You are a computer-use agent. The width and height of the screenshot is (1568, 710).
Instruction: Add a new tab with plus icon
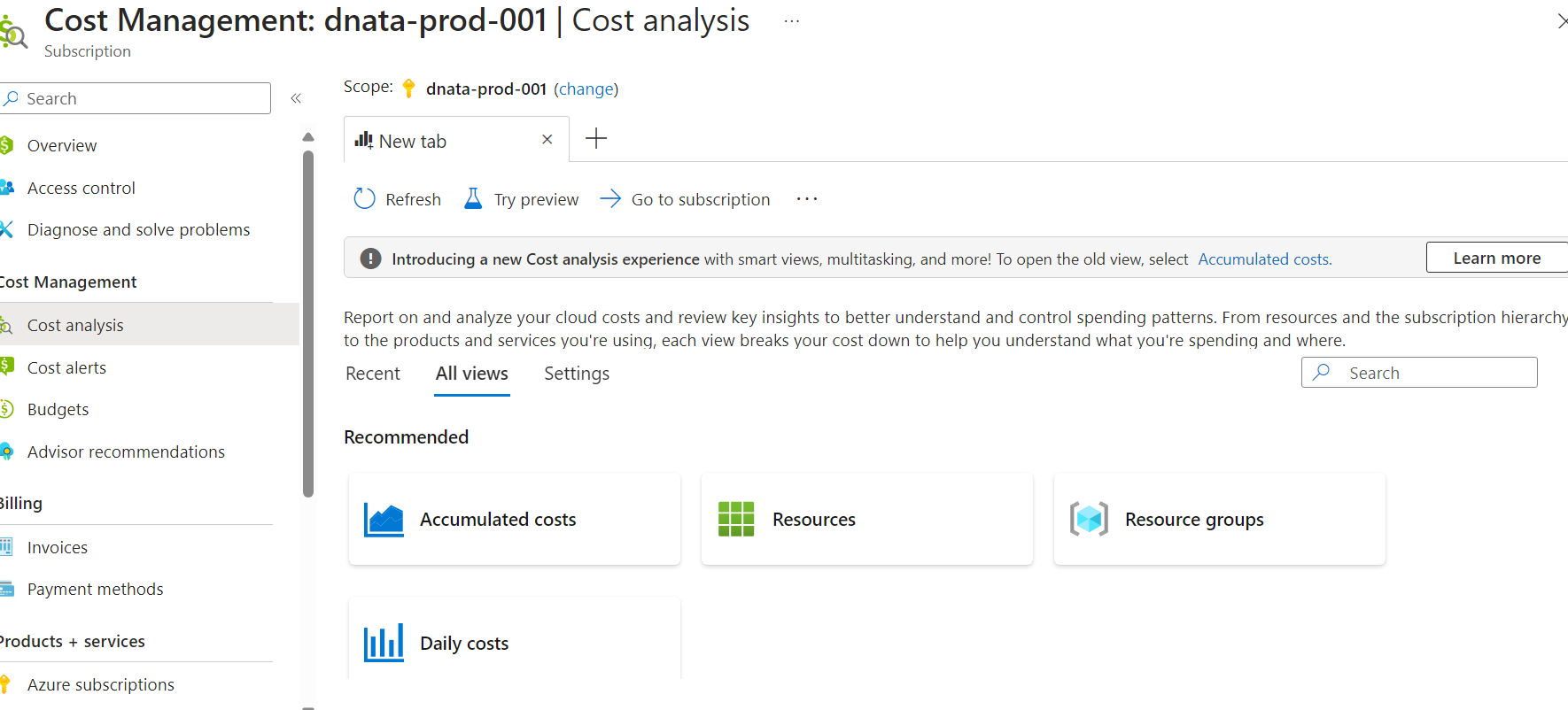coord(596,138)
